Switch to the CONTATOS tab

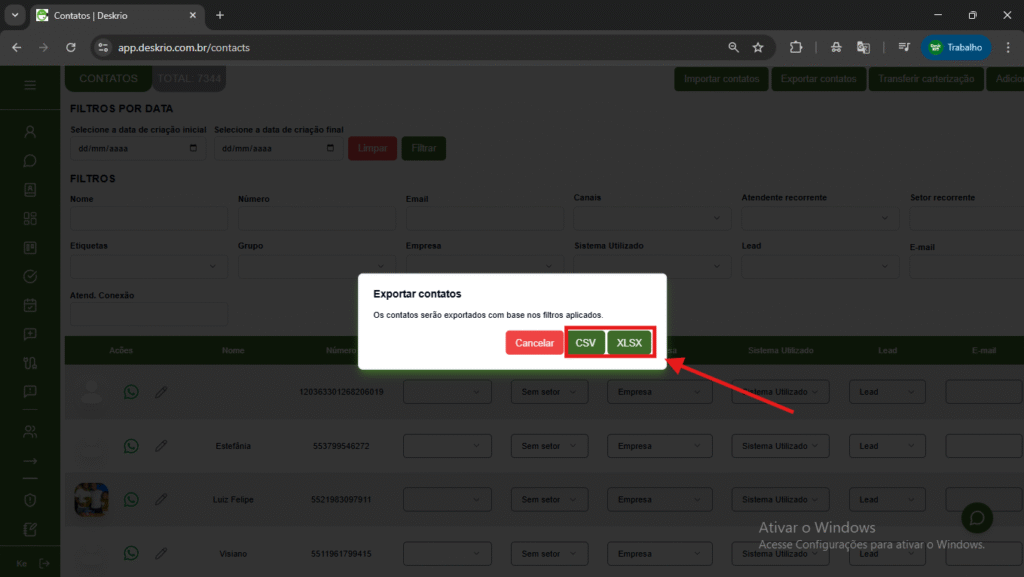(x=108, y=78)
